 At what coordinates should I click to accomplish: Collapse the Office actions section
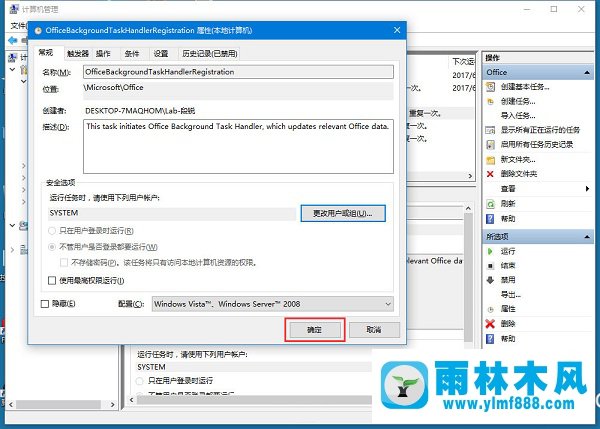point(586,73)
